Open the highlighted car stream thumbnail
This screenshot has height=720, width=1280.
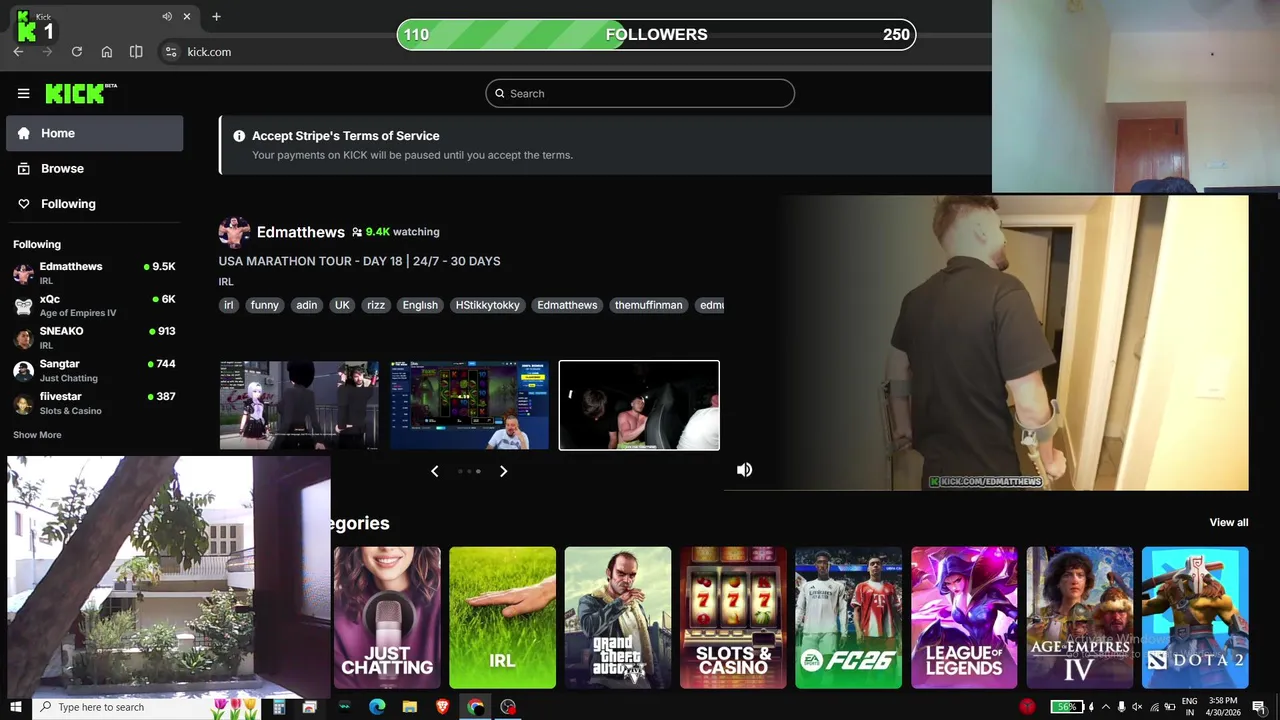pyautogui.click(x=639, y=405)
